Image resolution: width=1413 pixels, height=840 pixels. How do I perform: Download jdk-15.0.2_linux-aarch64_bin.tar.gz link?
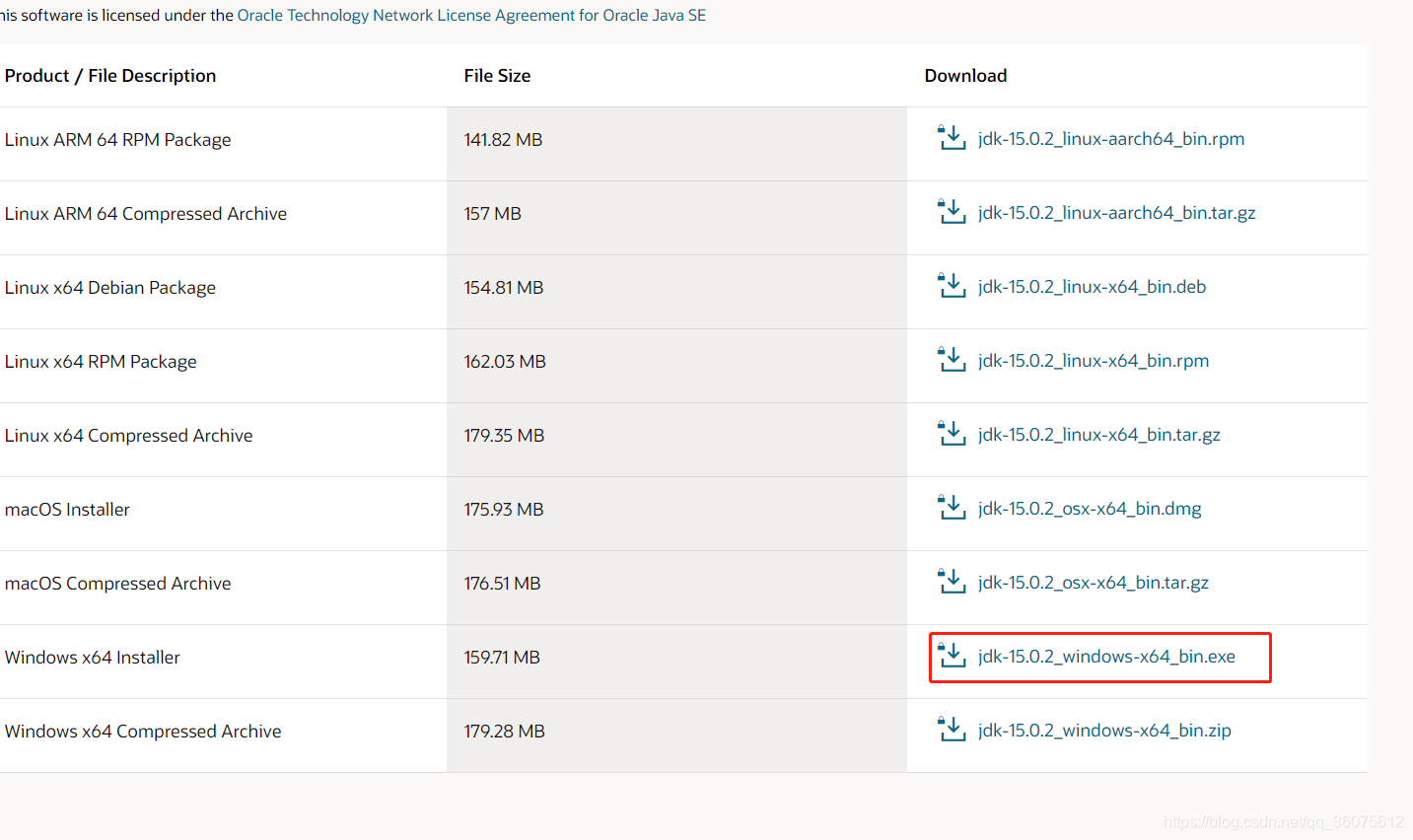[1117, 213]
